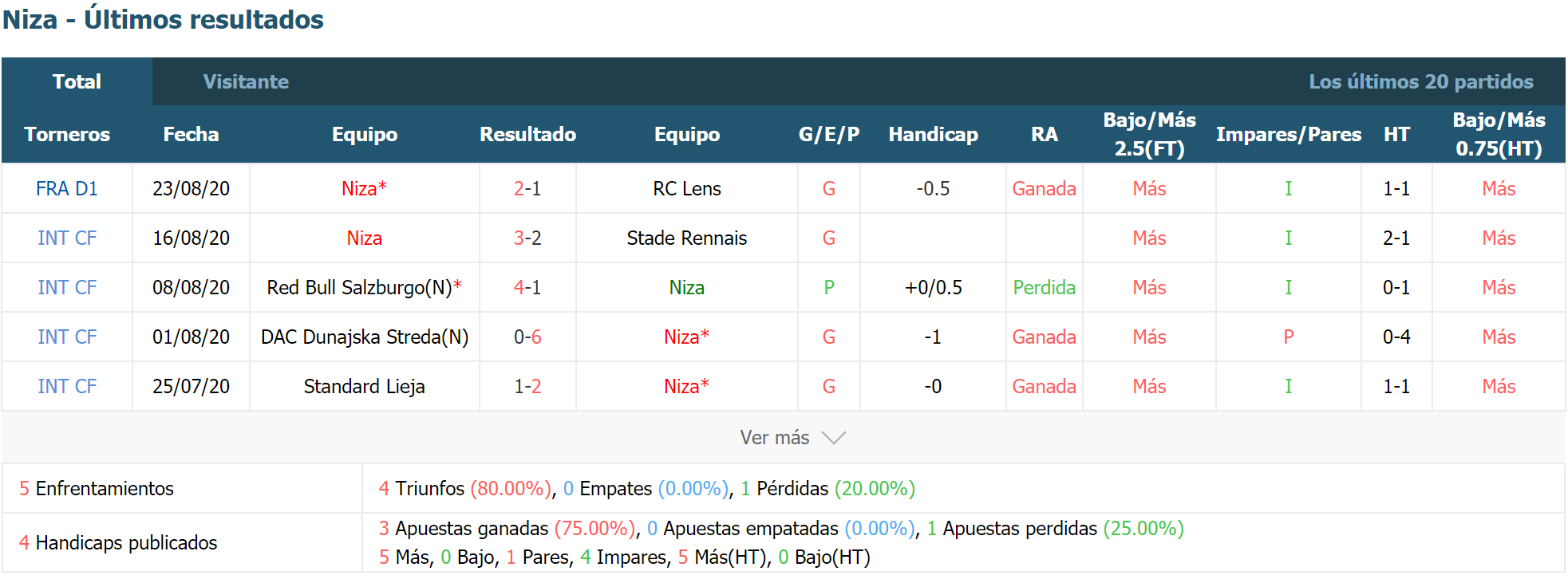
Task: Select the Total tab
Action: click(77, 81)
